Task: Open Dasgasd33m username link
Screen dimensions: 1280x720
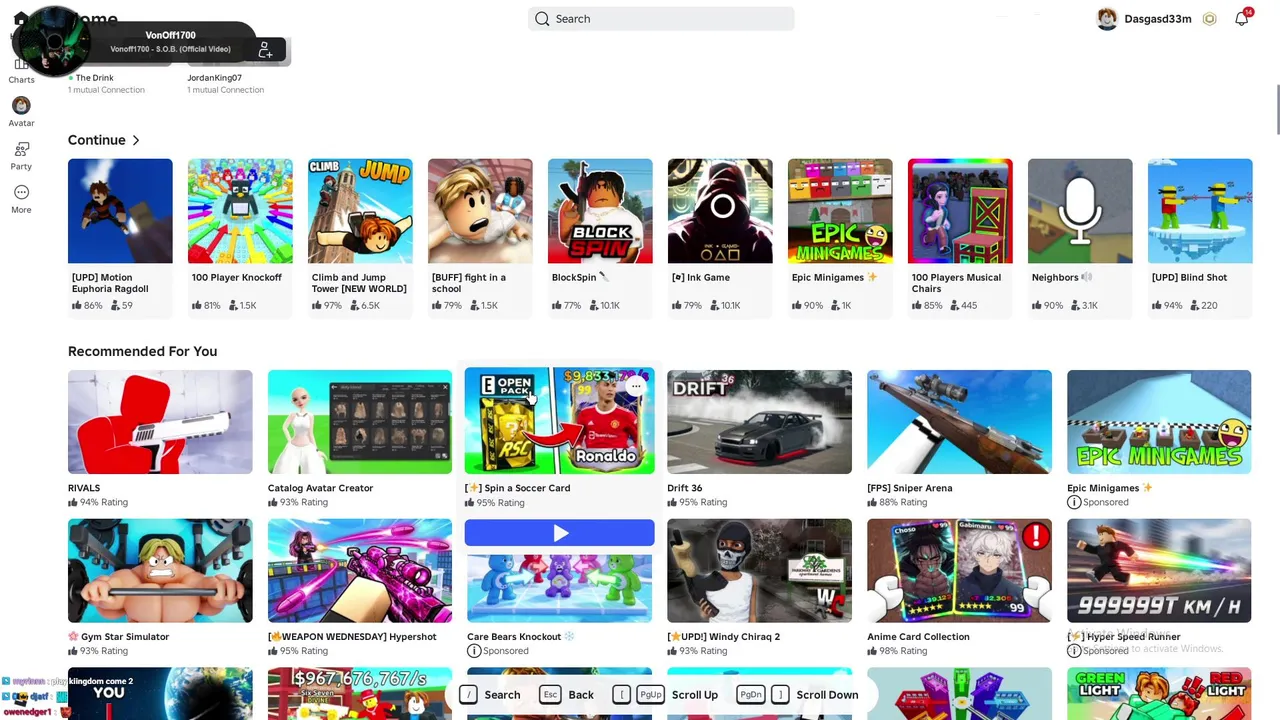Action: [x=1158, y=19]
